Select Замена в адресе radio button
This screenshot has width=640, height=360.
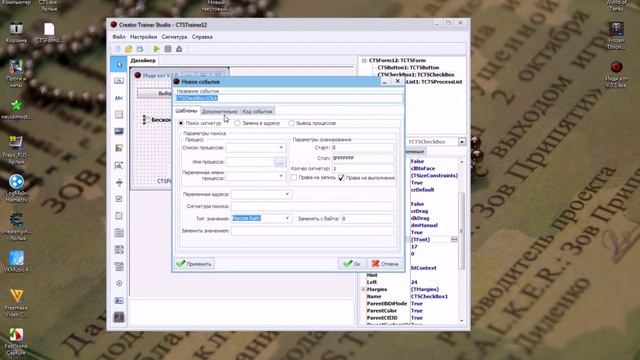(x=237, y=123)
